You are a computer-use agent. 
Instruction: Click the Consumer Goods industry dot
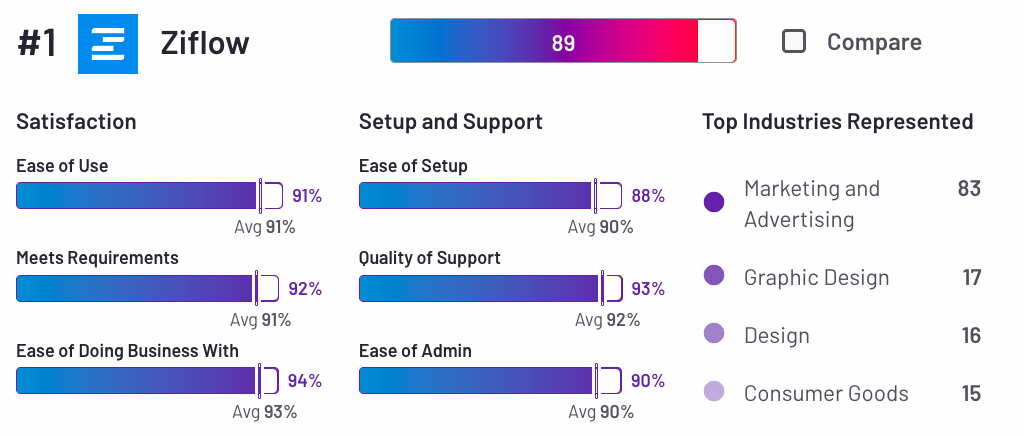[x=714, y=393]
